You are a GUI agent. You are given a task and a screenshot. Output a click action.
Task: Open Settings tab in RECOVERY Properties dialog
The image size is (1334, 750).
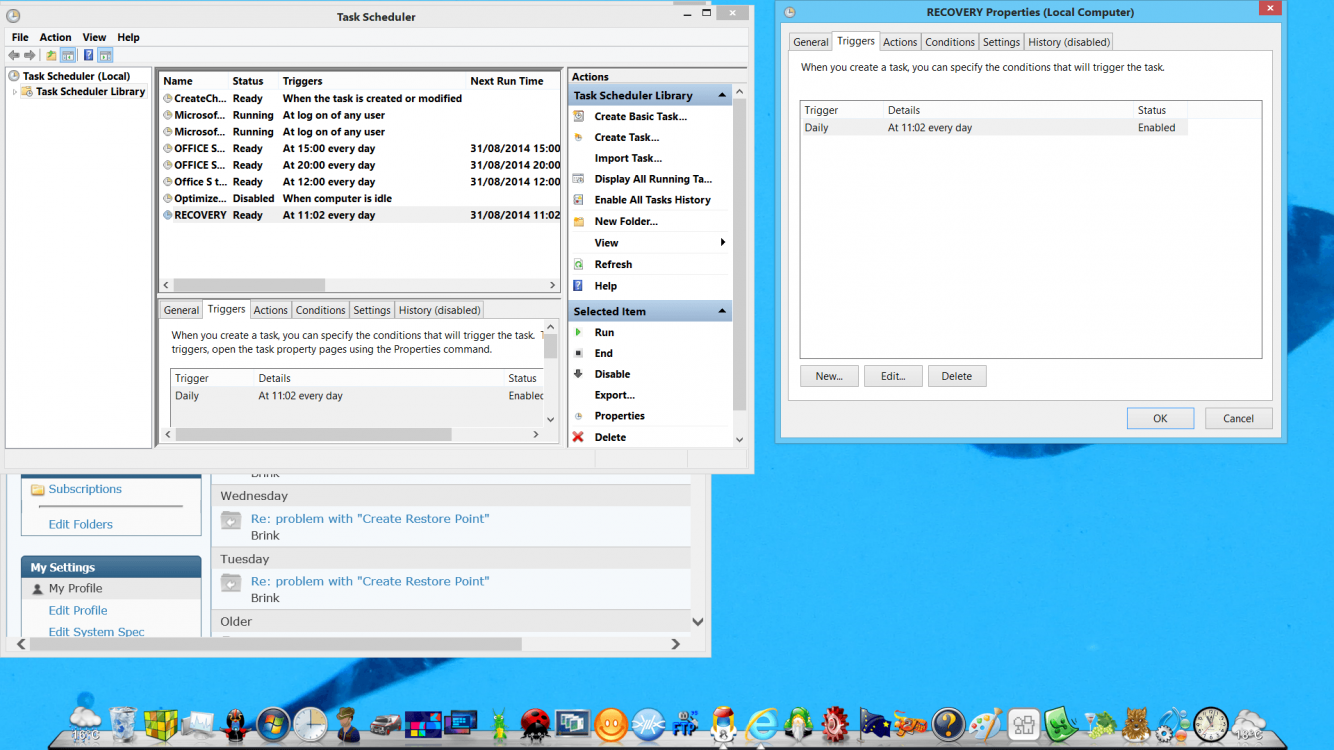[x=1001, y=42]
